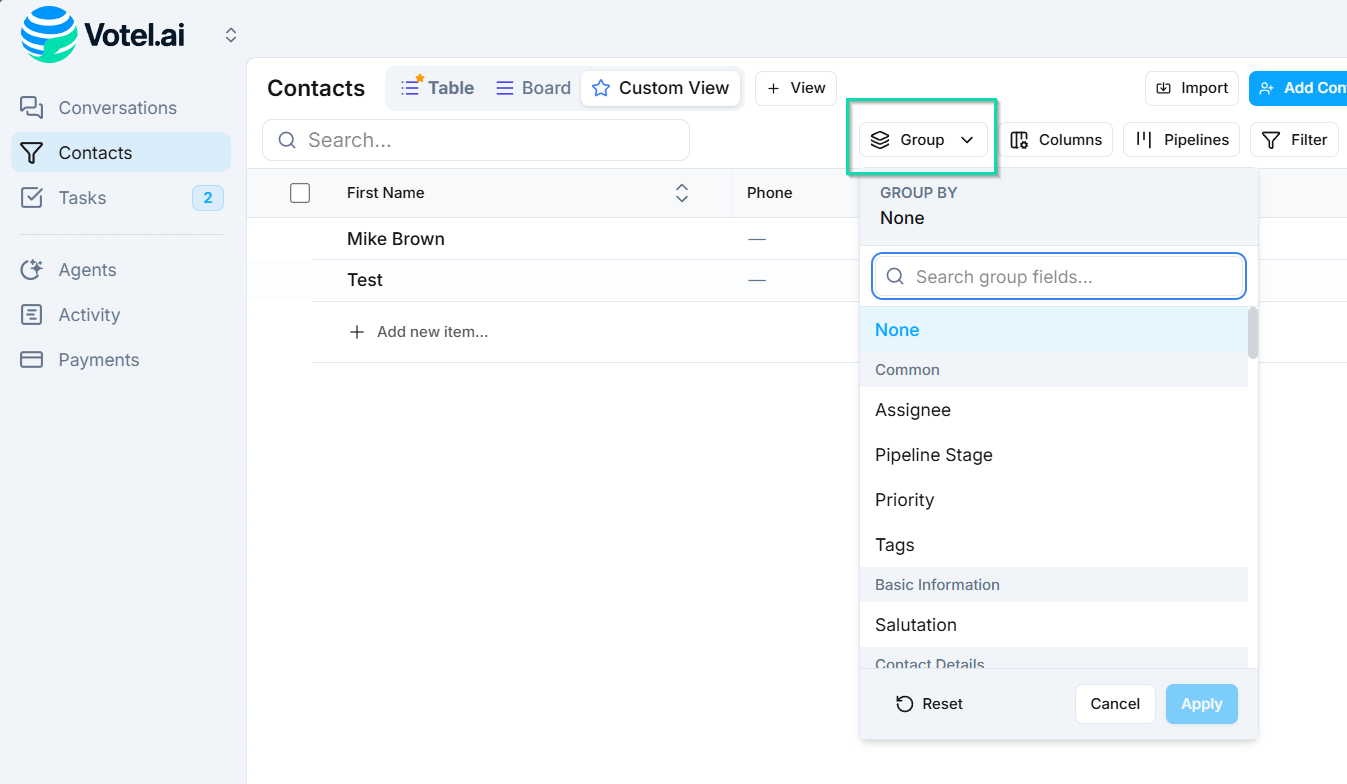Reset the group by settings

pyautogui.click(x=929, y=703)
